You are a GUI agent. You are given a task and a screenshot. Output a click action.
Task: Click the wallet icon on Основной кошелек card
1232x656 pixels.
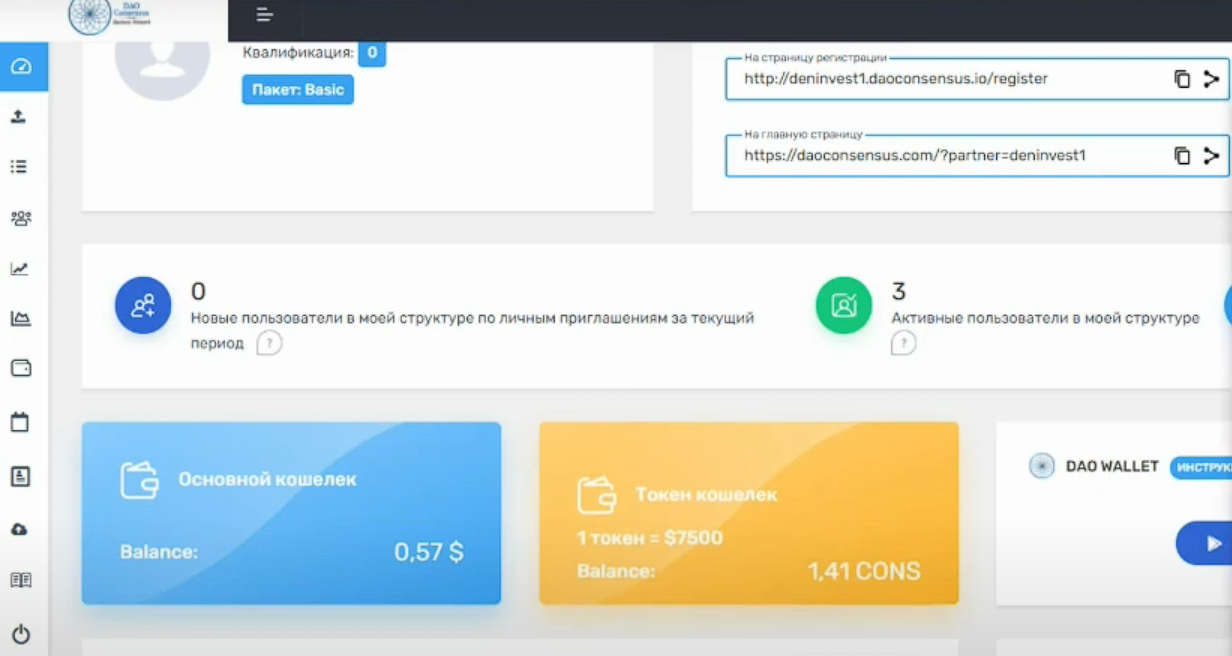(x=140, y=480)
